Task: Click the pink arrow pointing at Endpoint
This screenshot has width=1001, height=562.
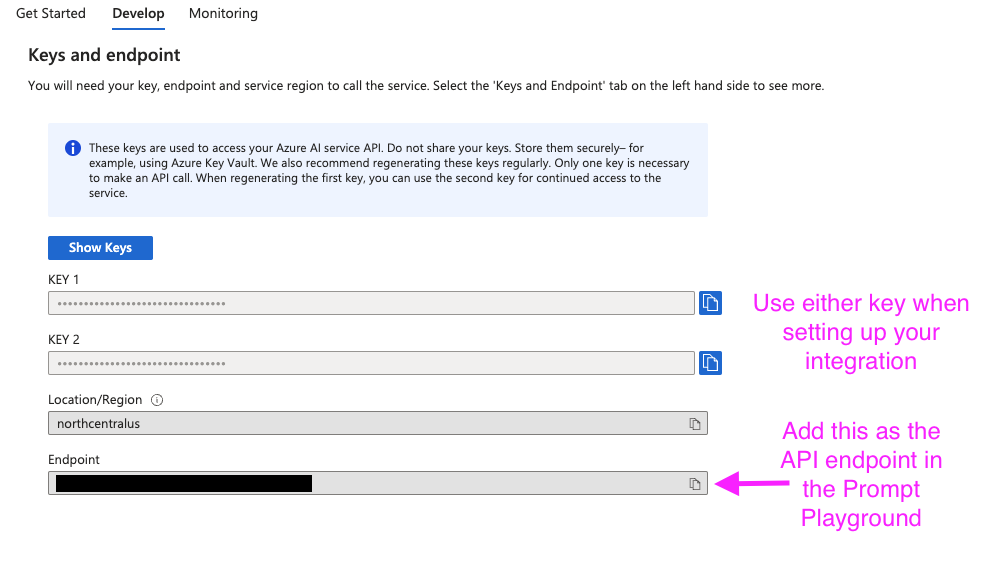Action: coord(752,483)
